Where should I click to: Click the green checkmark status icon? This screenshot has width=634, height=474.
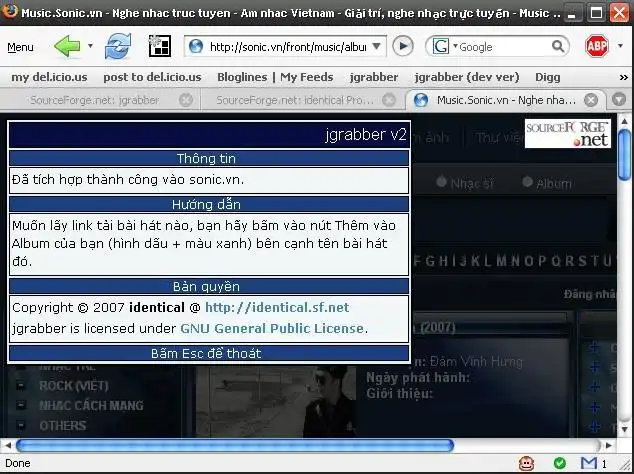(560, 463)
